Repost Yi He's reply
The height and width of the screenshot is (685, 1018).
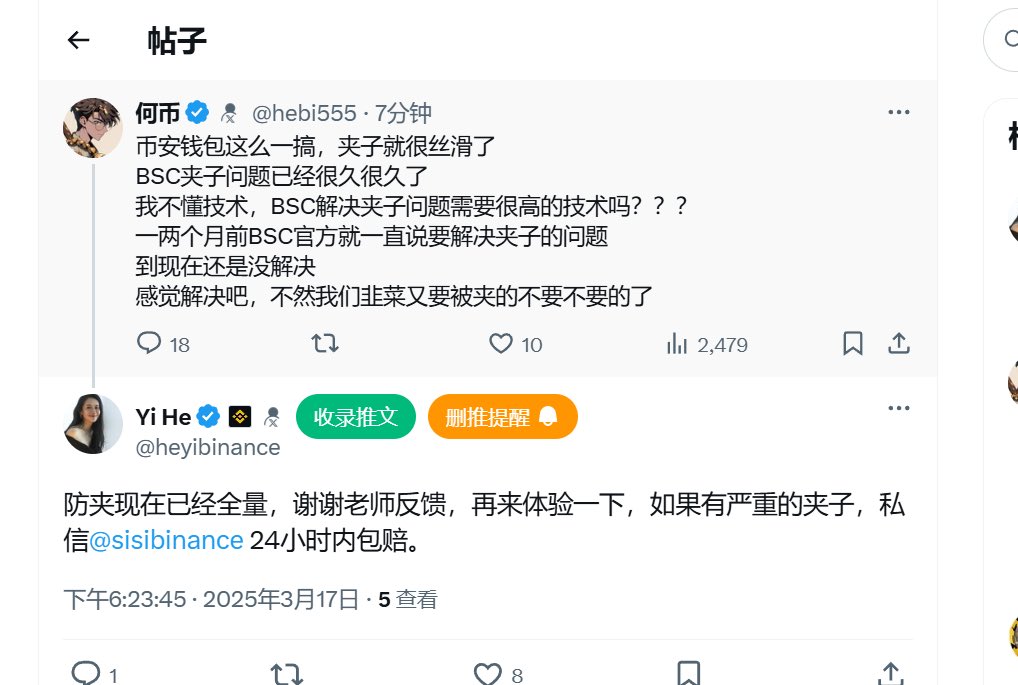click(286, 673)
